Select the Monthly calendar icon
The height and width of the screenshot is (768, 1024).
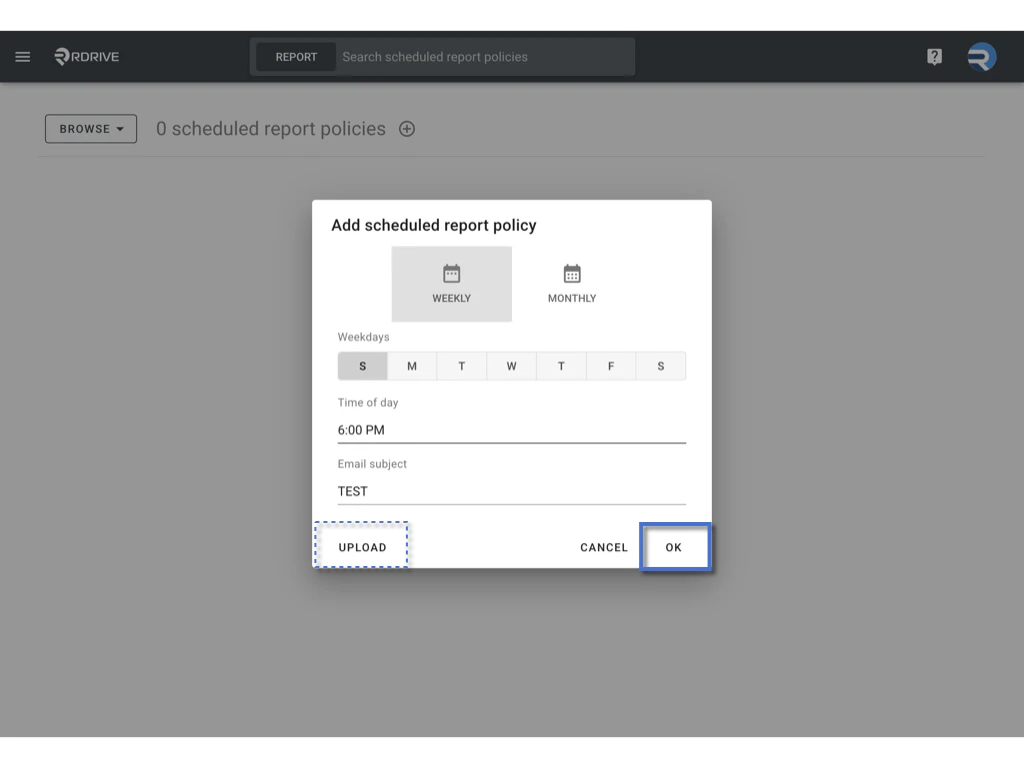(571, 272)
